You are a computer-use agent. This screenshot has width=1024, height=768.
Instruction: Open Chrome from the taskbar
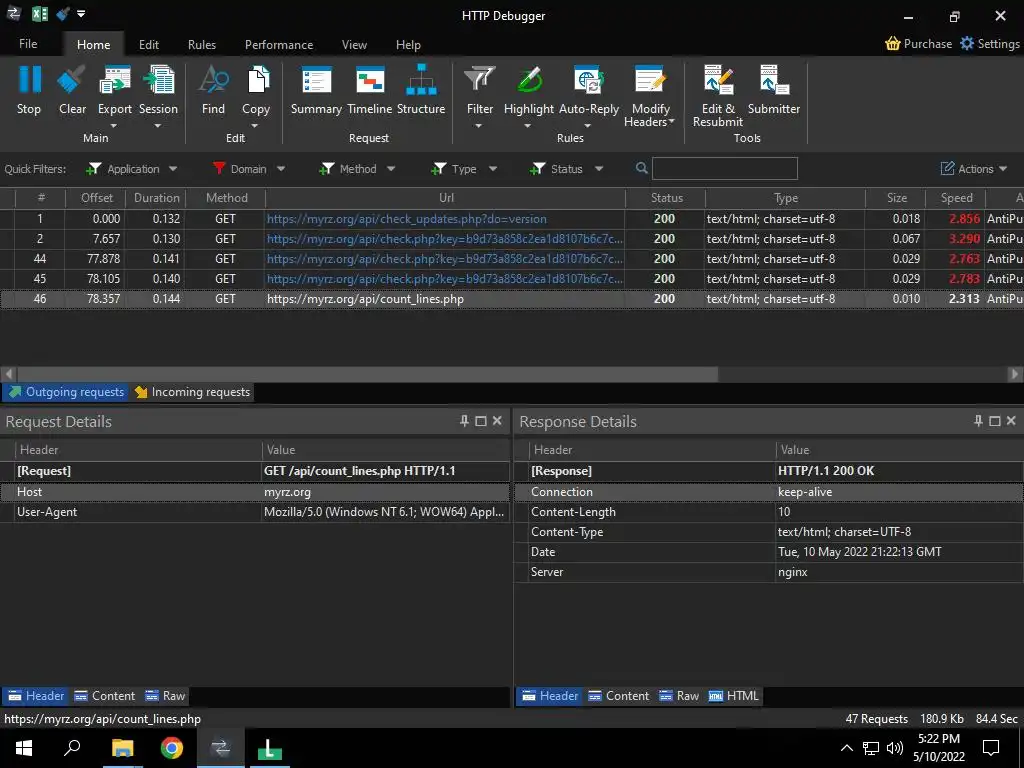[172, 748]
